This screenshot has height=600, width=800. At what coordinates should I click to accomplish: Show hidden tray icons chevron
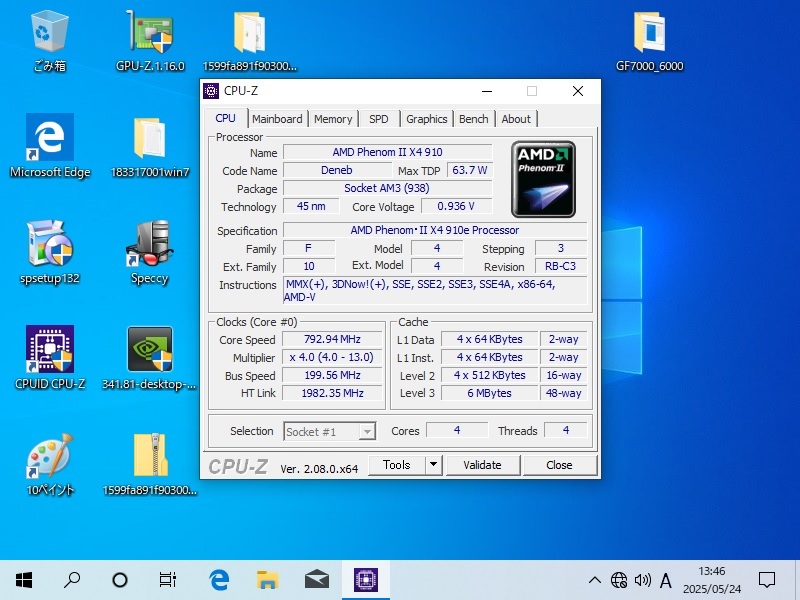click(594, 580)
